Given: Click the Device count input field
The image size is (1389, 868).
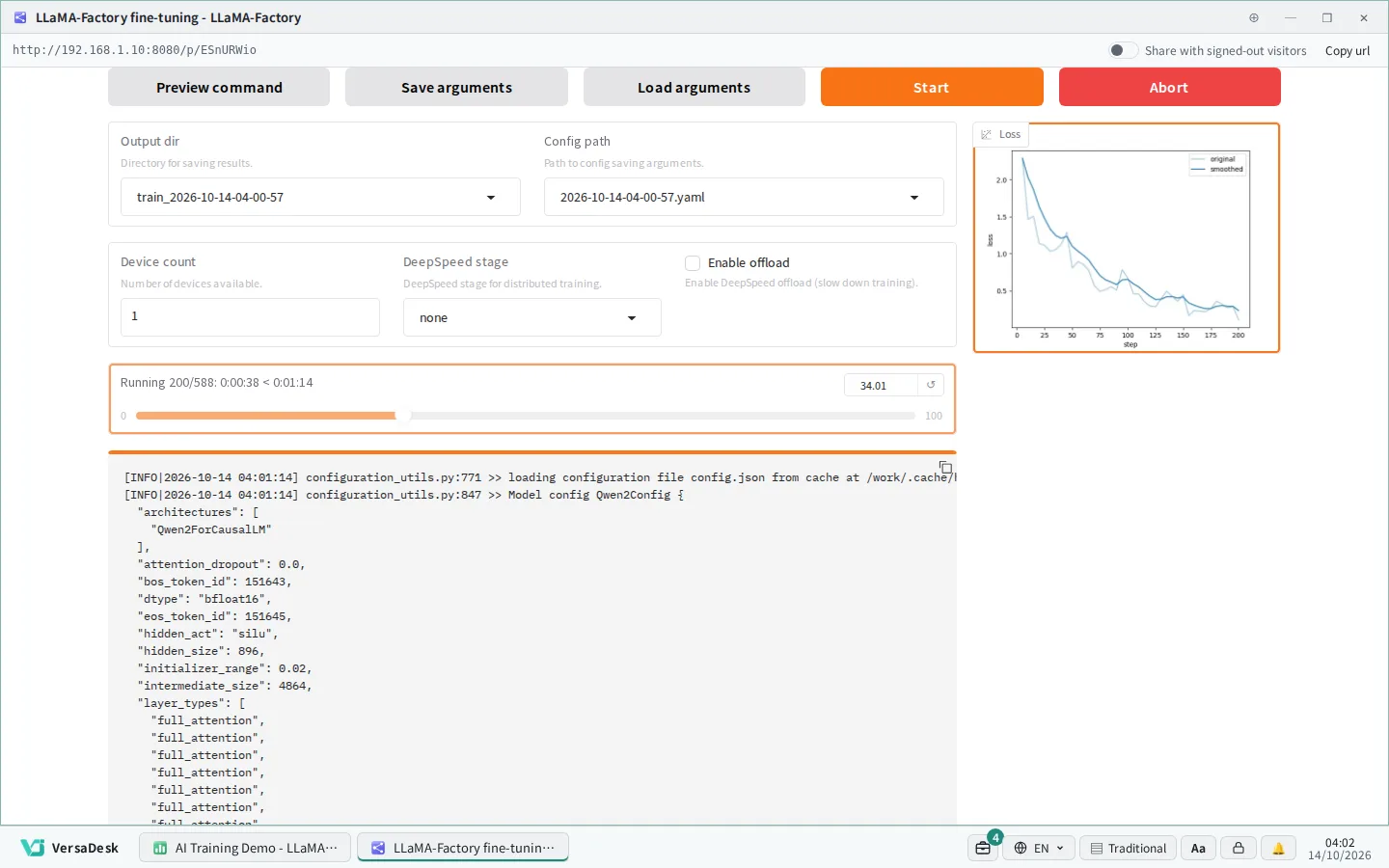Looking at the screenshot, I should coord(250,316).
